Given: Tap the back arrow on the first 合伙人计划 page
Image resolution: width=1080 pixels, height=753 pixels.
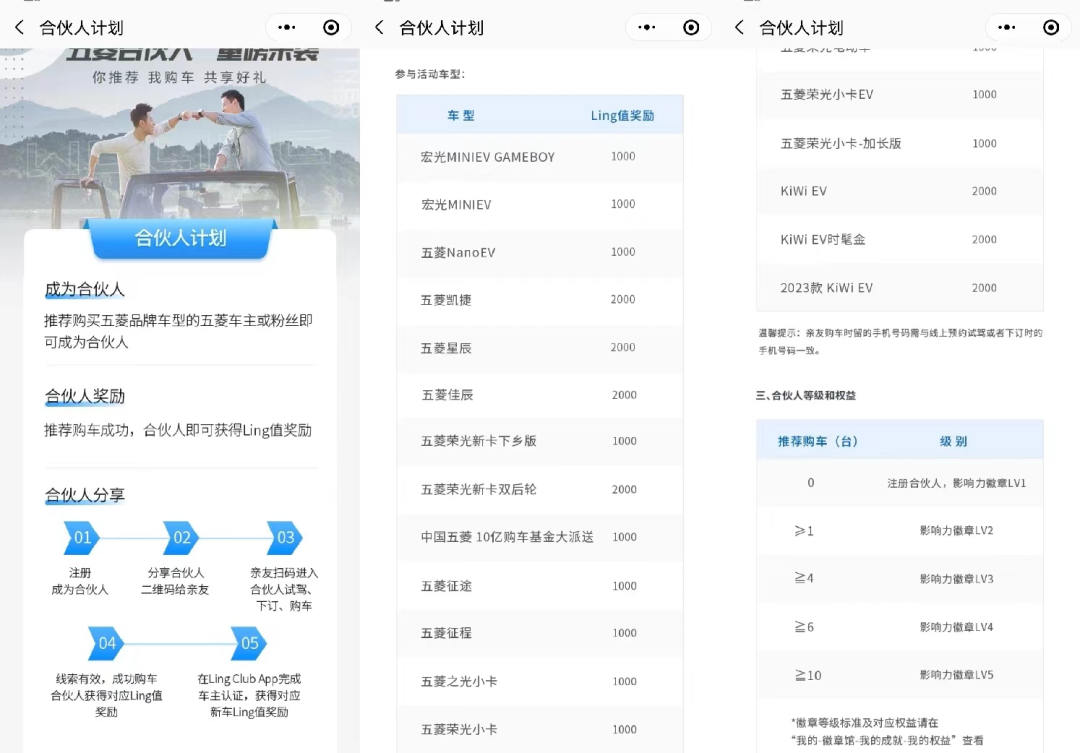Looking at the screenshot, I should (x=20, y=27).
